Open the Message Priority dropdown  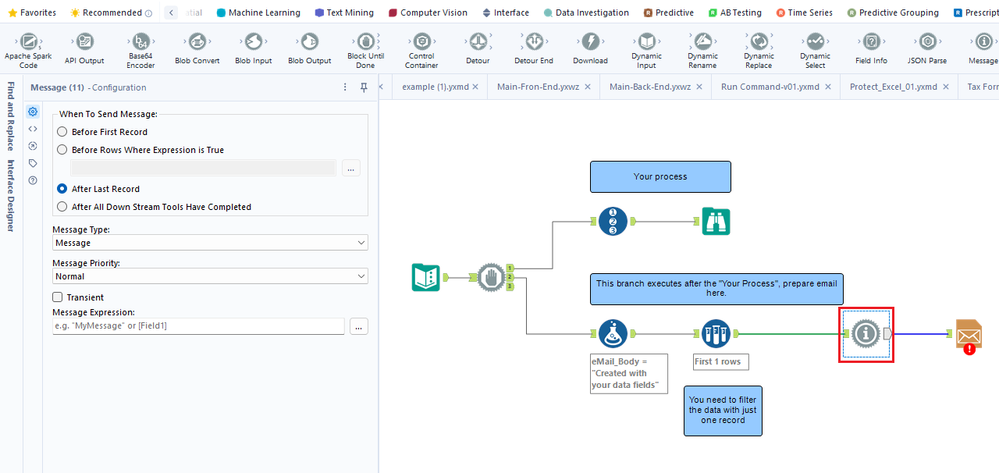click(210, 277)
